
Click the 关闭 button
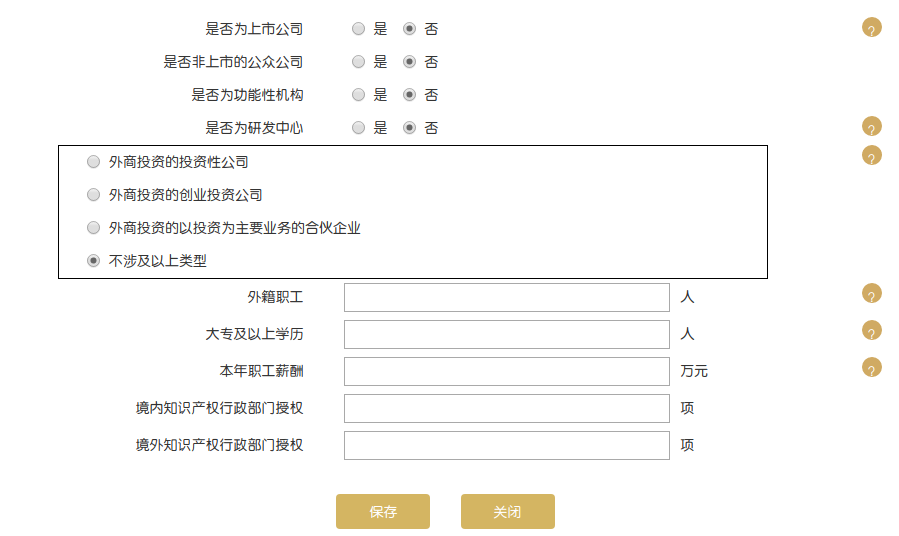(x=508, y=511)
